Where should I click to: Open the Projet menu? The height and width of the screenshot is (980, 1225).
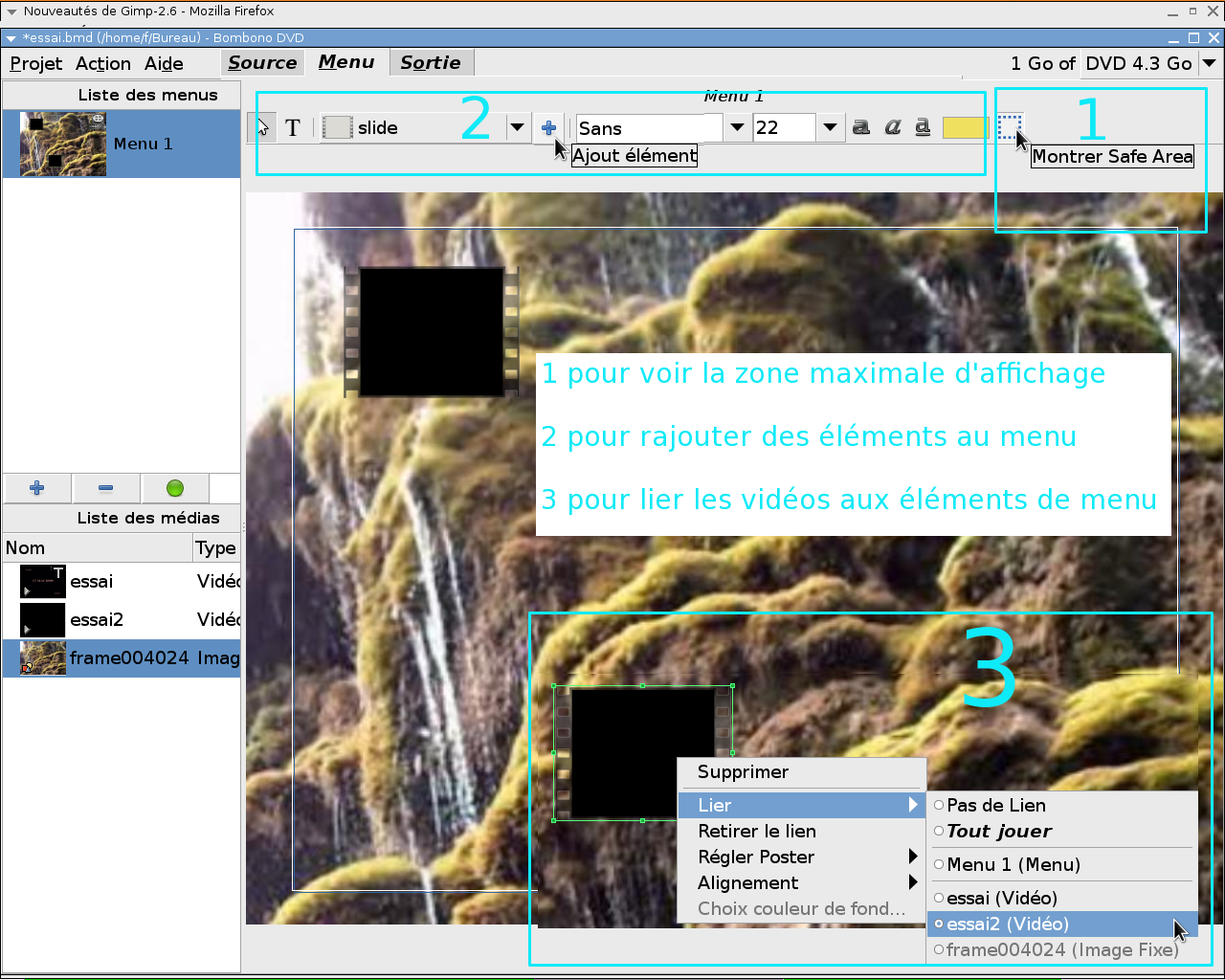(36, 63)
